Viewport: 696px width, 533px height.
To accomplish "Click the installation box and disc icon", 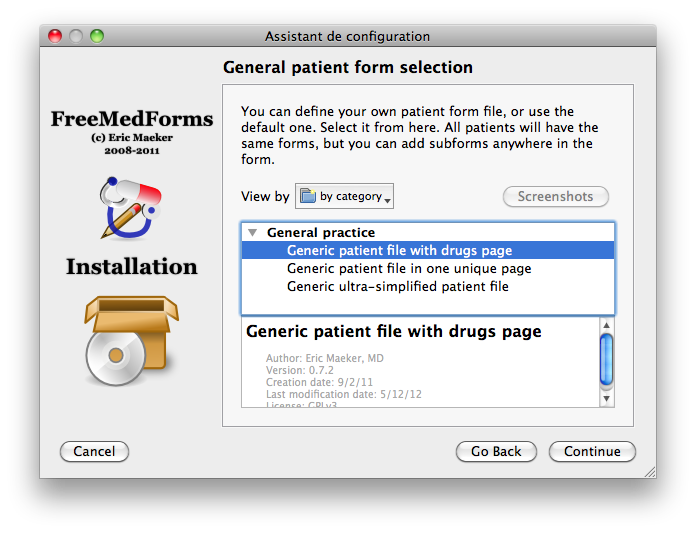I will tap(131, 340).
